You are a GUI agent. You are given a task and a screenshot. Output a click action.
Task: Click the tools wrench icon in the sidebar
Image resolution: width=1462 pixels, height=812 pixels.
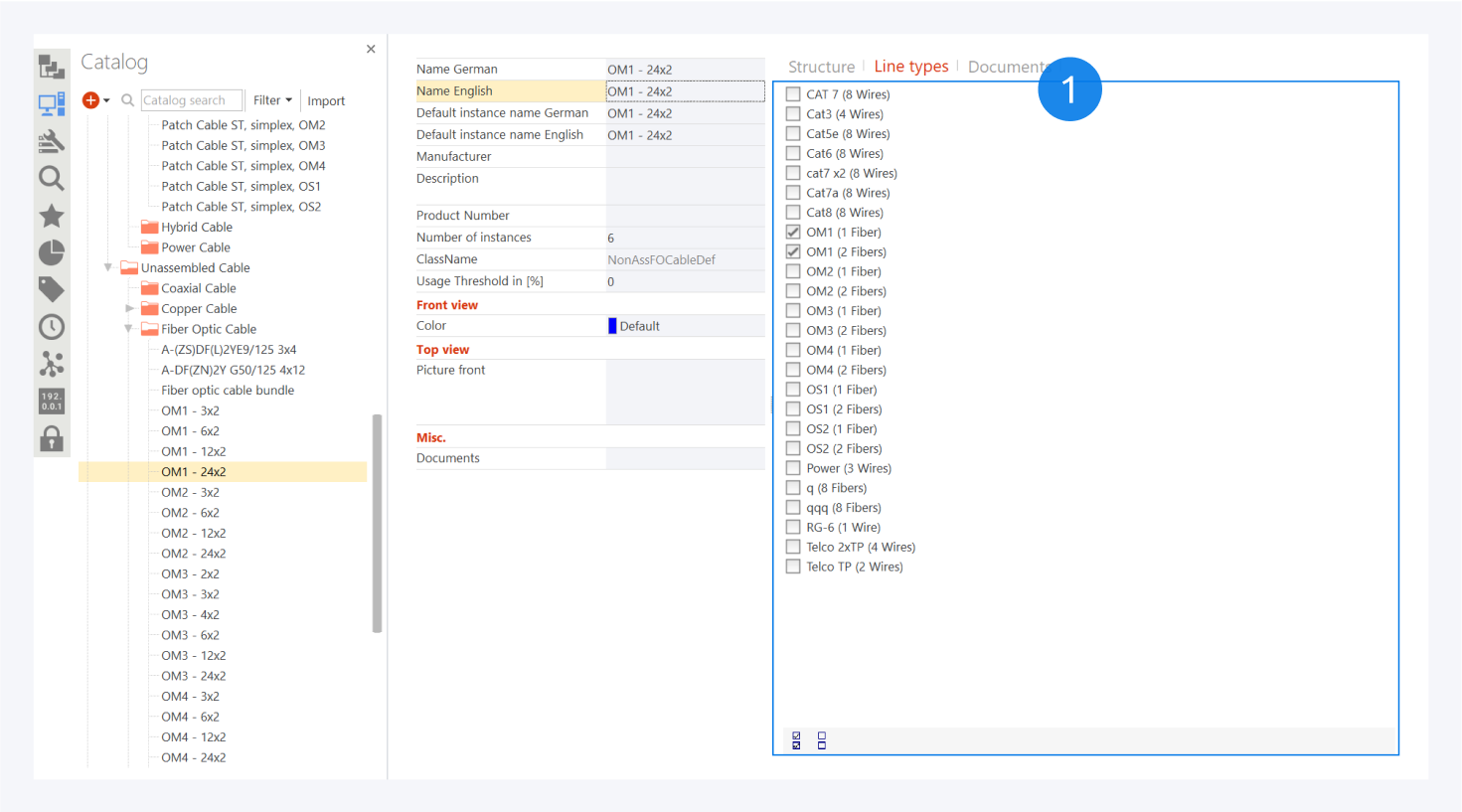tap(52, 141)
